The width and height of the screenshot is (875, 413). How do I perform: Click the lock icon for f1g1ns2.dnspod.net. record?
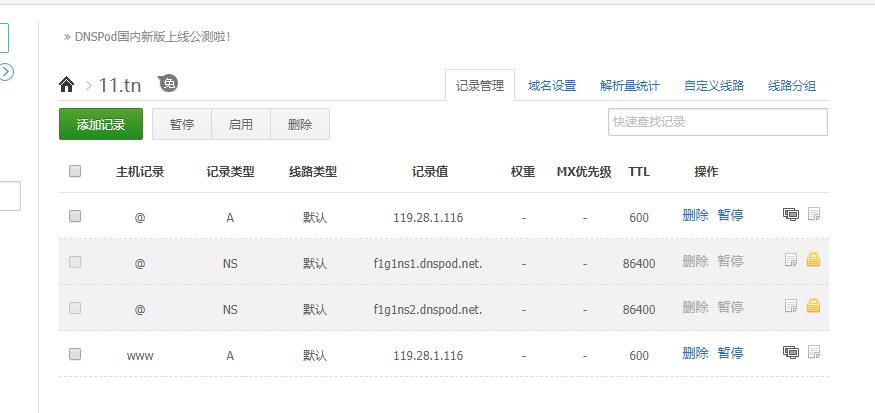[814, 306]
